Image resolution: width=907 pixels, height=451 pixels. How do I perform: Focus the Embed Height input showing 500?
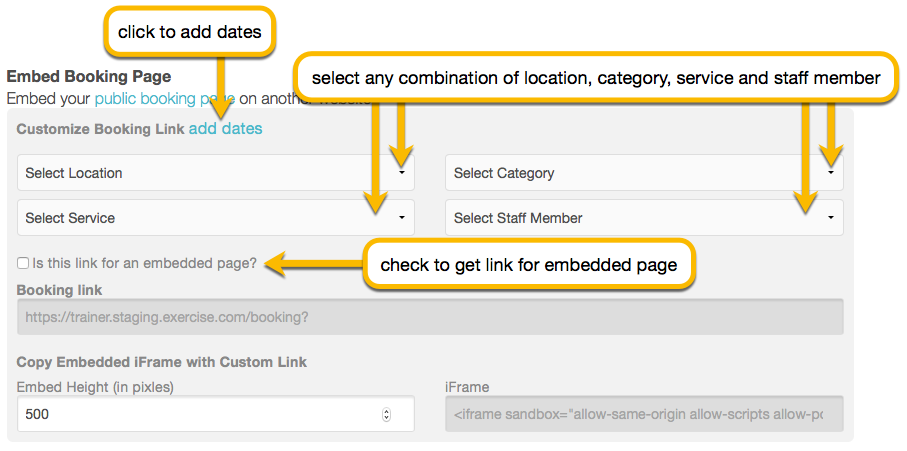point(216,413)
